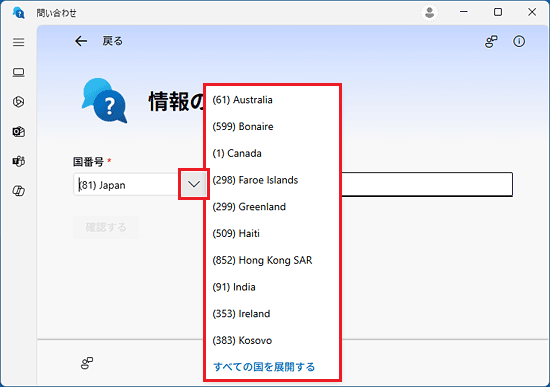
Task: Click the Teams sidebar icon
Action: coord(19,161)
